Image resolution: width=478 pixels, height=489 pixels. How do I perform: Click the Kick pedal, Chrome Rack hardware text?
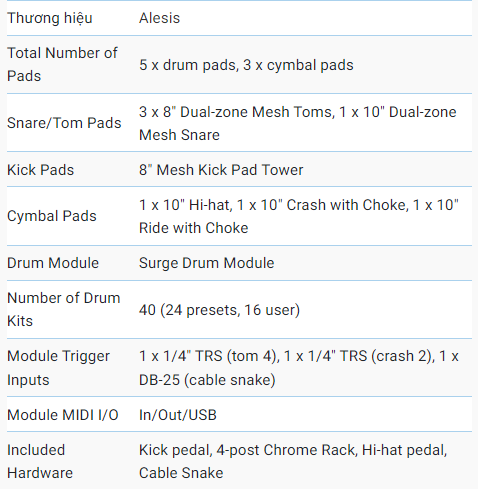point(293,461)
